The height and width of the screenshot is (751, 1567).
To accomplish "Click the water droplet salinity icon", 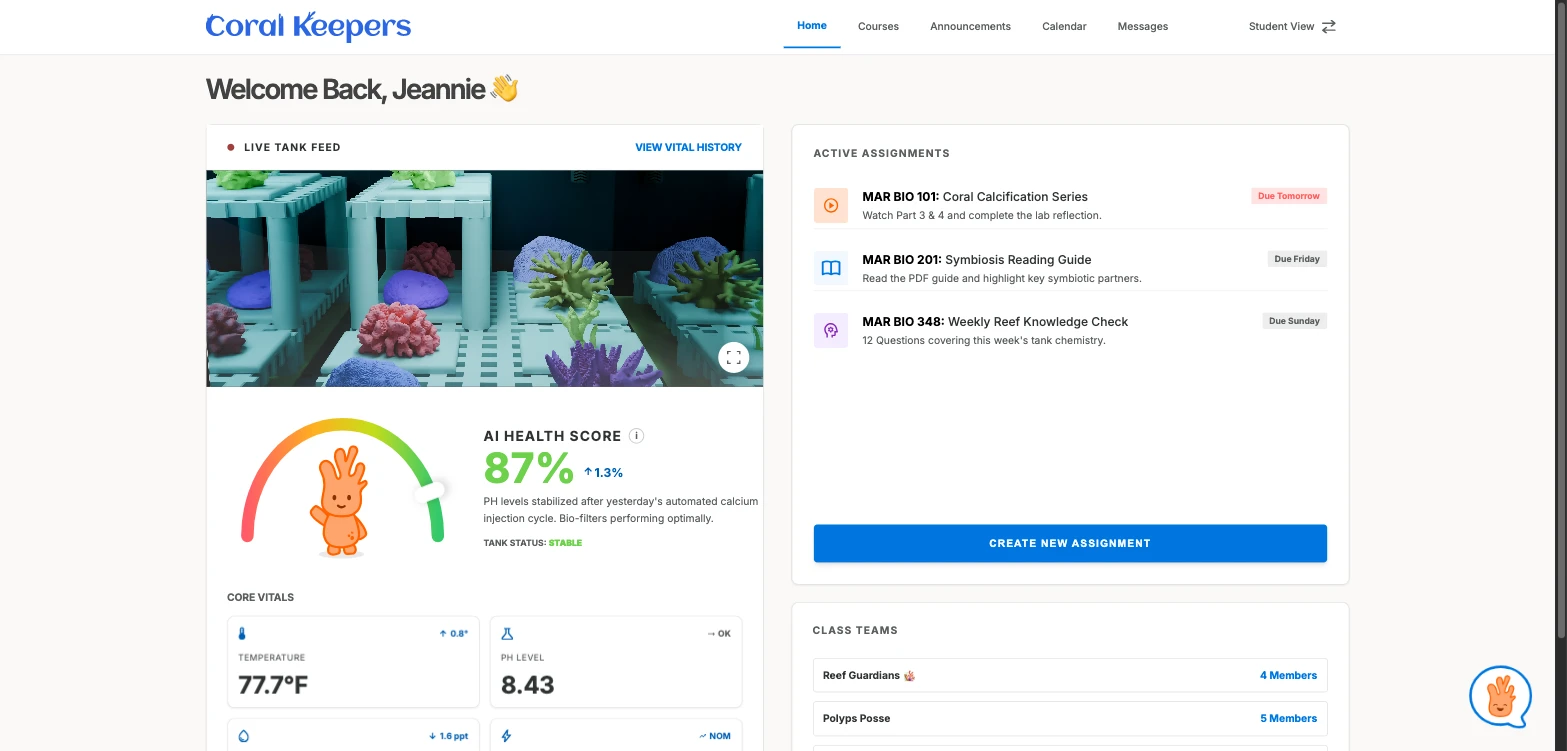I will pyautogui.click(x=244, y=736).
